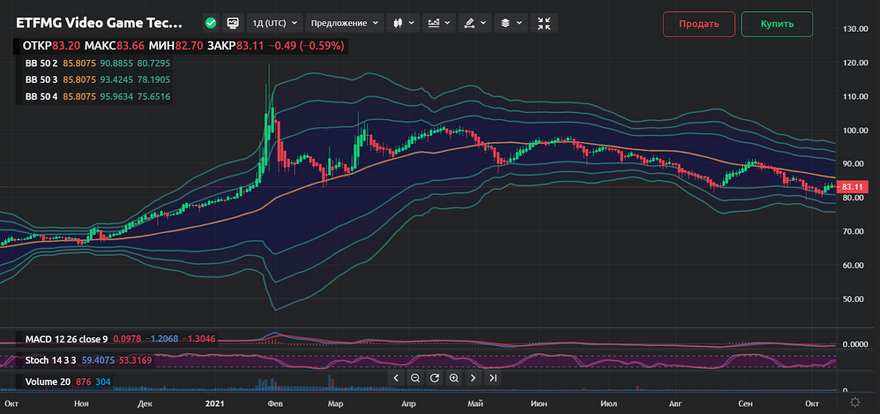Jump to latest bar with the end arrow

[x=492, y=378]
